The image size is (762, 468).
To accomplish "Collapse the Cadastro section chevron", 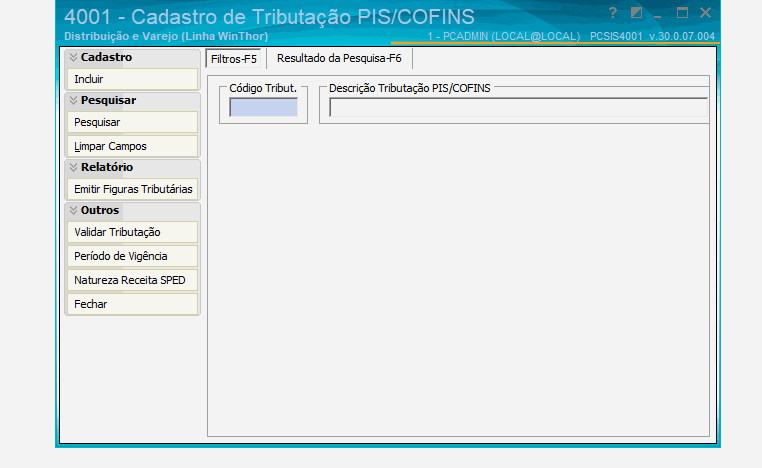I will pyautogui.click(x=73, y=57).
